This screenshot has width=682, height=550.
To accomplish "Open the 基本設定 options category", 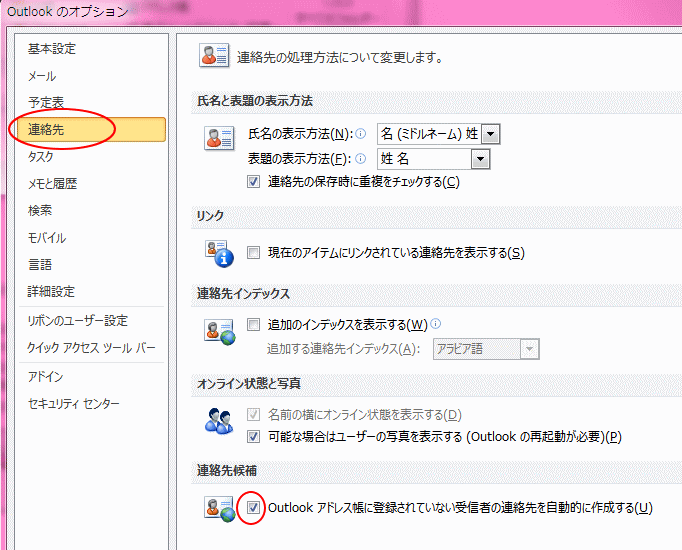I will tap(52, 49).
